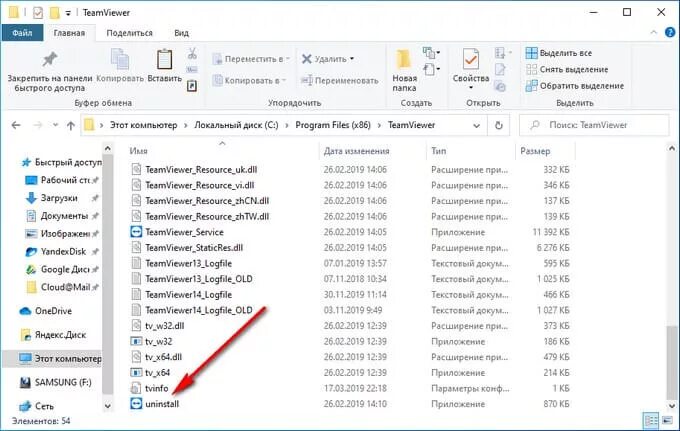680x431 pixels.
Task: Switch to the Главная tab
Action: [69, 33]
